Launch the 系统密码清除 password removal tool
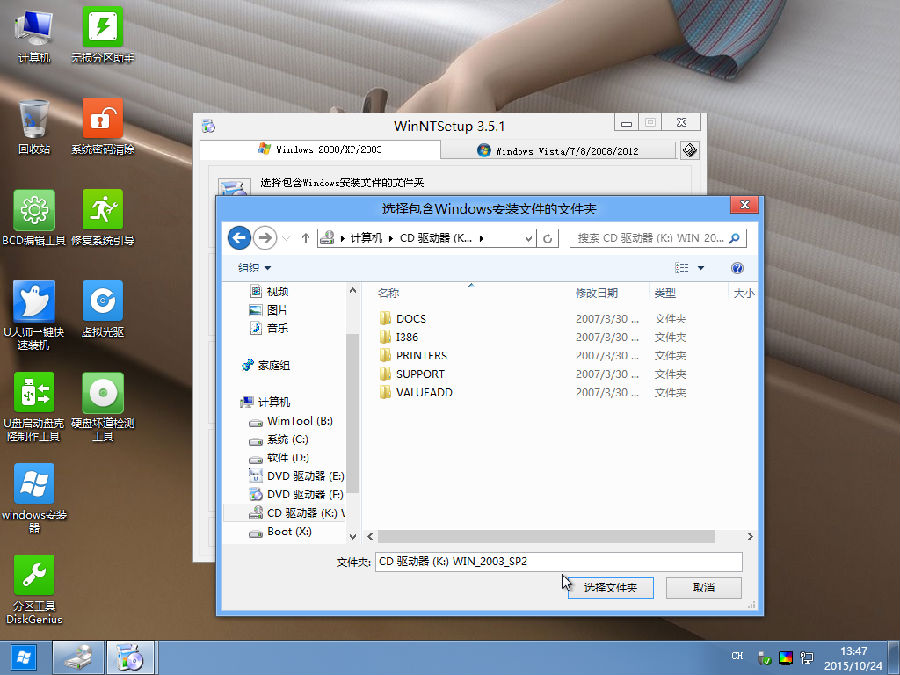900x675 pixels. tap(103, 127)
